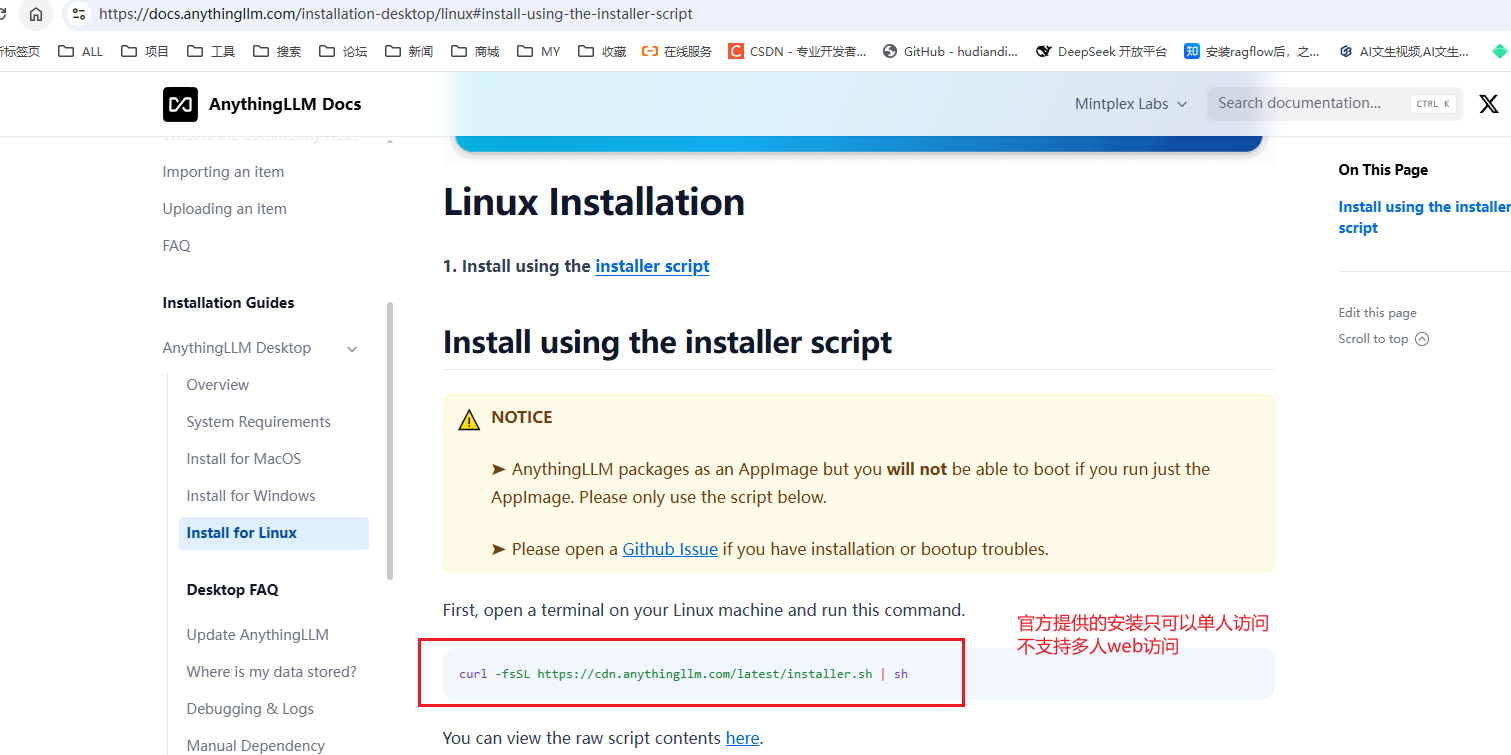Click the address bar URL
Image resolution: width=1511 pixels, height=755 pixels.
click(x=395, y=14)
